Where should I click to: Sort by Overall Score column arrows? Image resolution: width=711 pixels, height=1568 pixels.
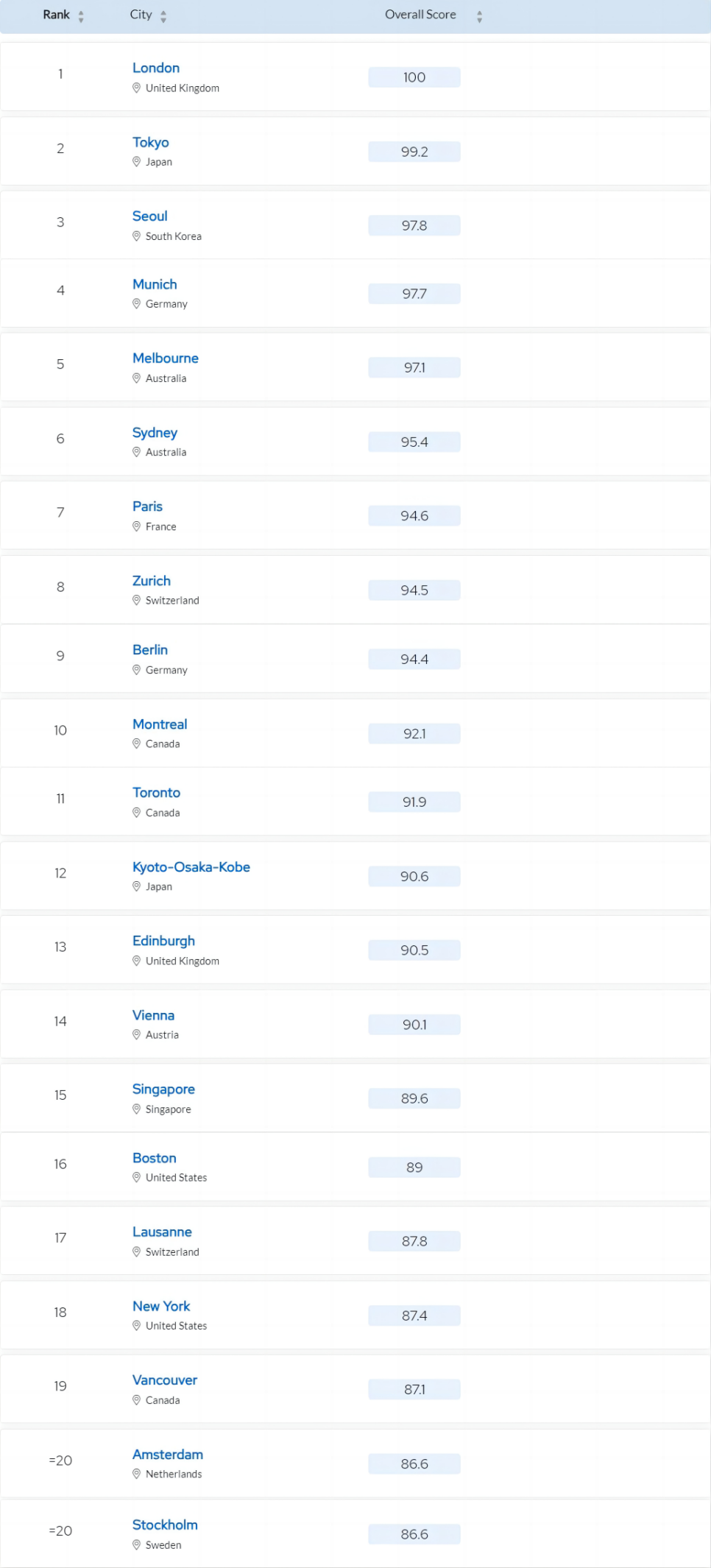(479, 16)
